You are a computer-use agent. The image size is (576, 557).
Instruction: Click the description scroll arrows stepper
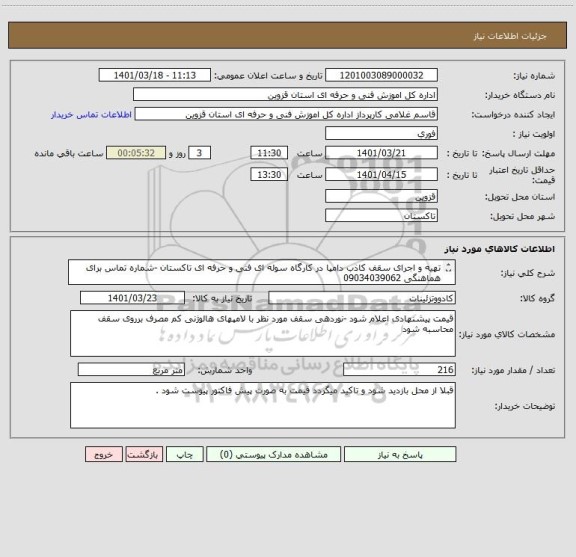[449, 268]
